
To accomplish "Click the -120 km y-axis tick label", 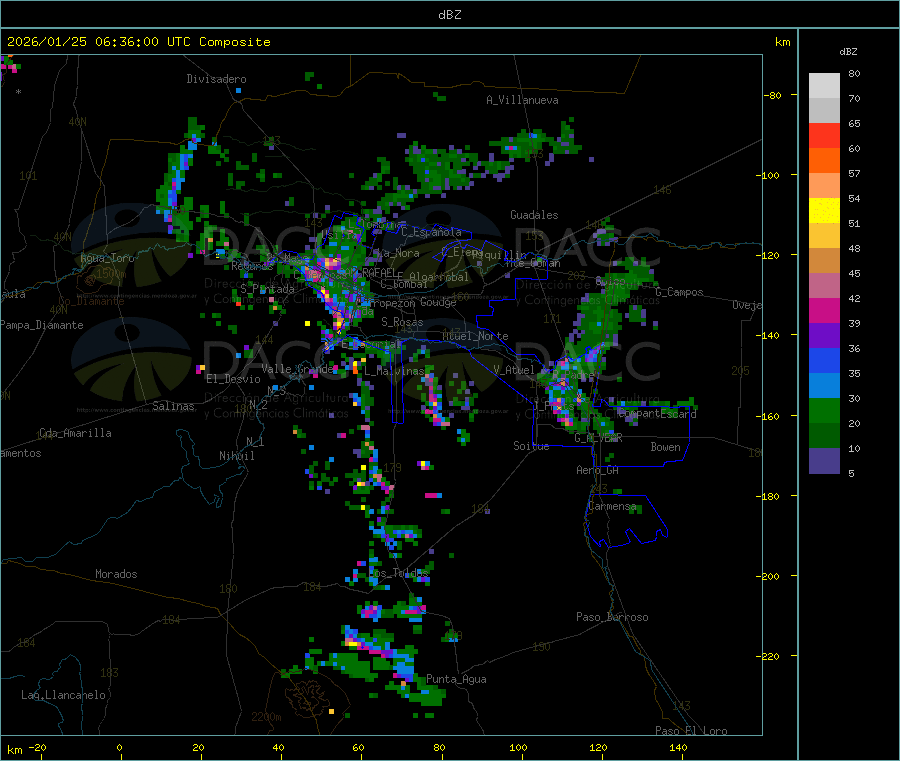I will point(767,255).
